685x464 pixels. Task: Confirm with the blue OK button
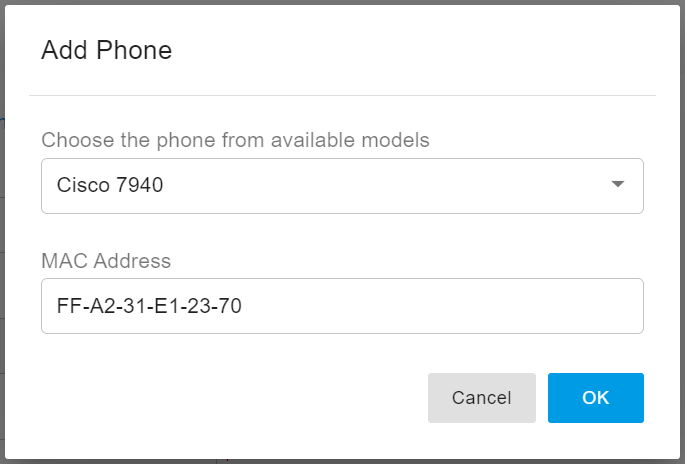point(595,398)
